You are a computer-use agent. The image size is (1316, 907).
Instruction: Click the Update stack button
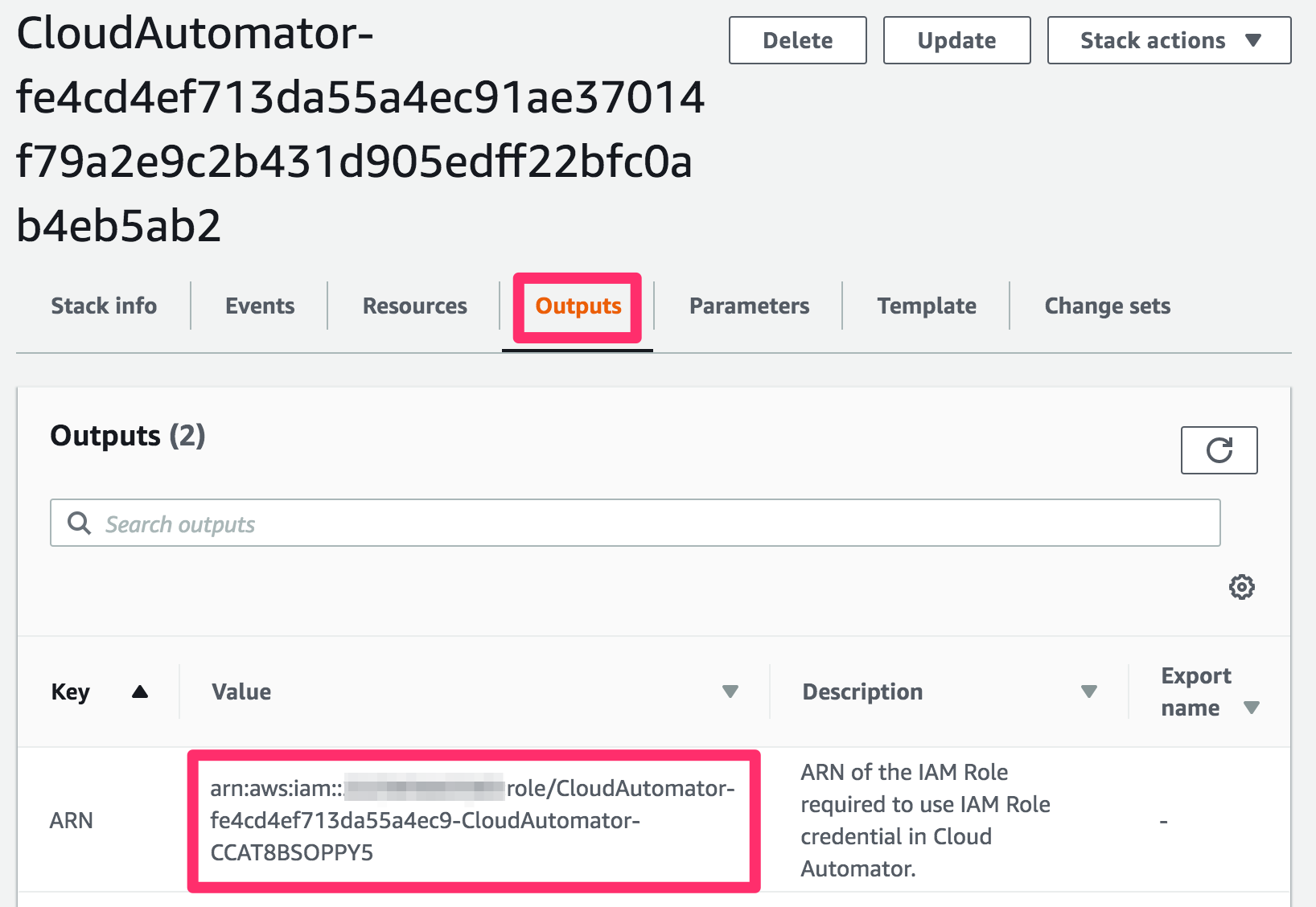coord(956,40)
